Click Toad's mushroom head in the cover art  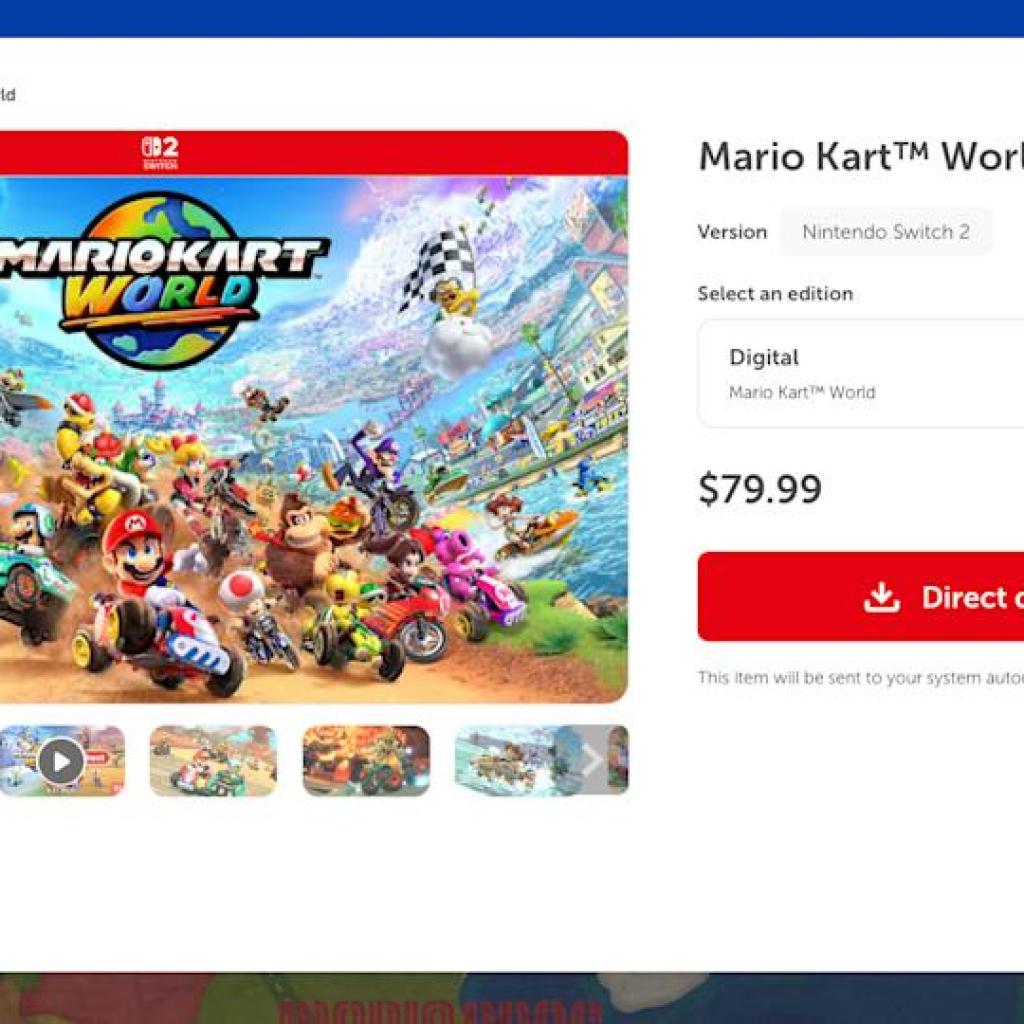[x=240, y=588]
